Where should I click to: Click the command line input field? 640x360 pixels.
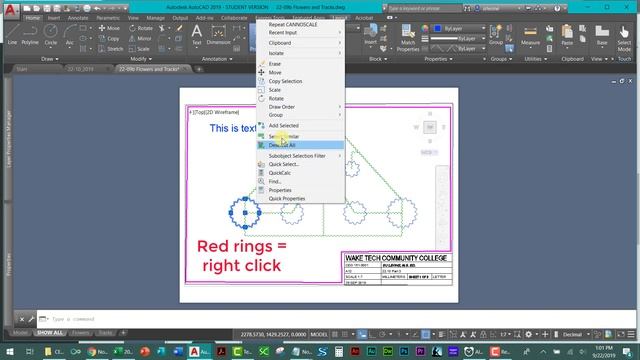tap(335, 319)
